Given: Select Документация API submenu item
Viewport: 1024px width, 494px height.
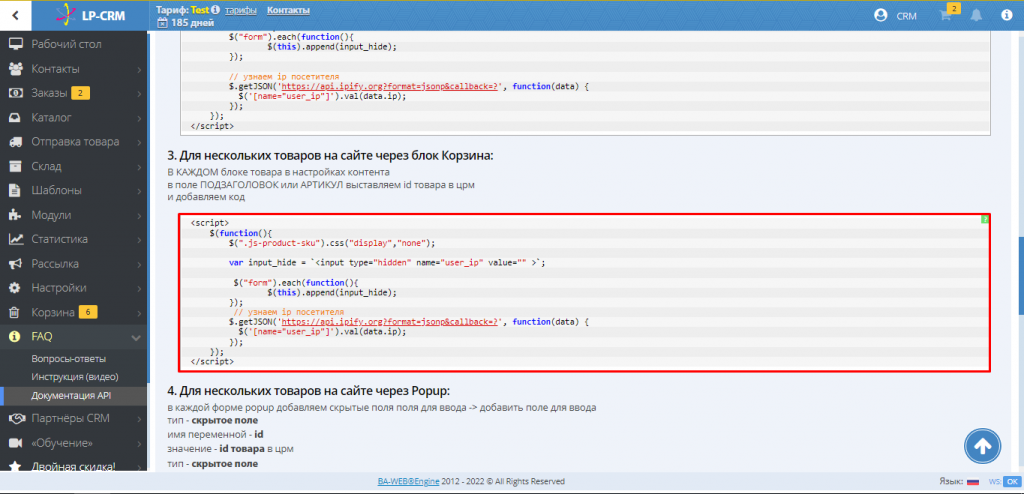Looking at the screenshot, I should point(72,395).
